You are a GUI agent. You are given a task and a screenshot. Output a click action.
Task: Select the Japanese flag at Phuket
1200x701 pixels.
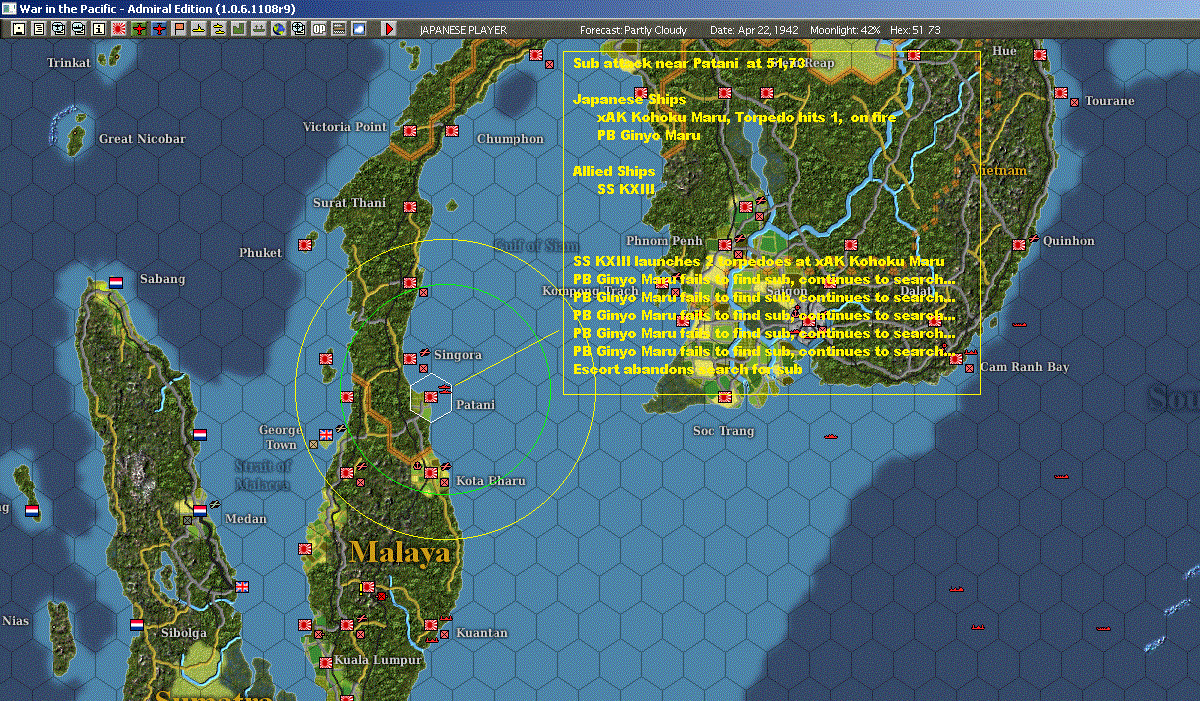305,244
